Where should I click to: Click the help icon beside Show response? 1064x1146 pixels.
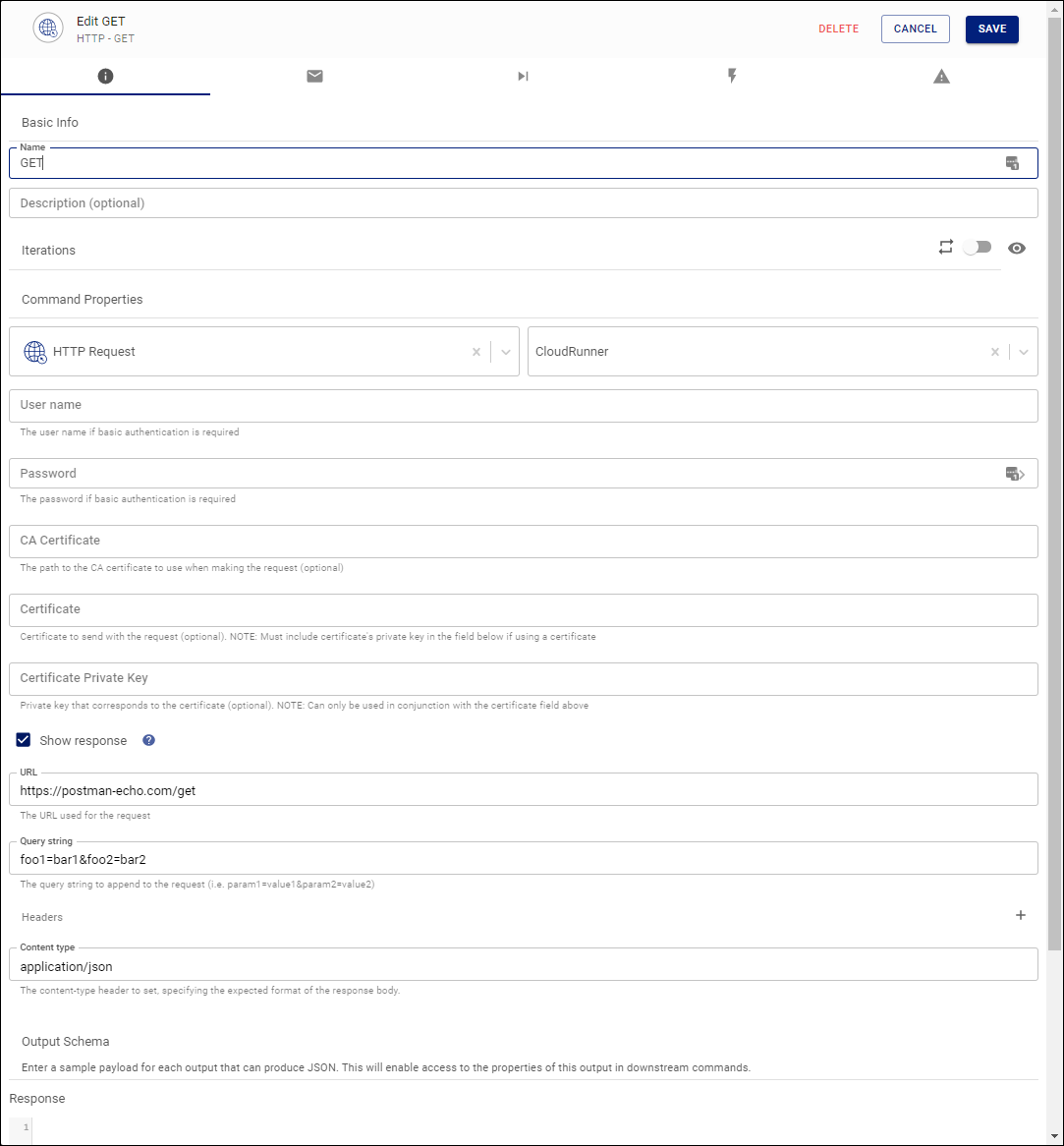tap(148, 739)
